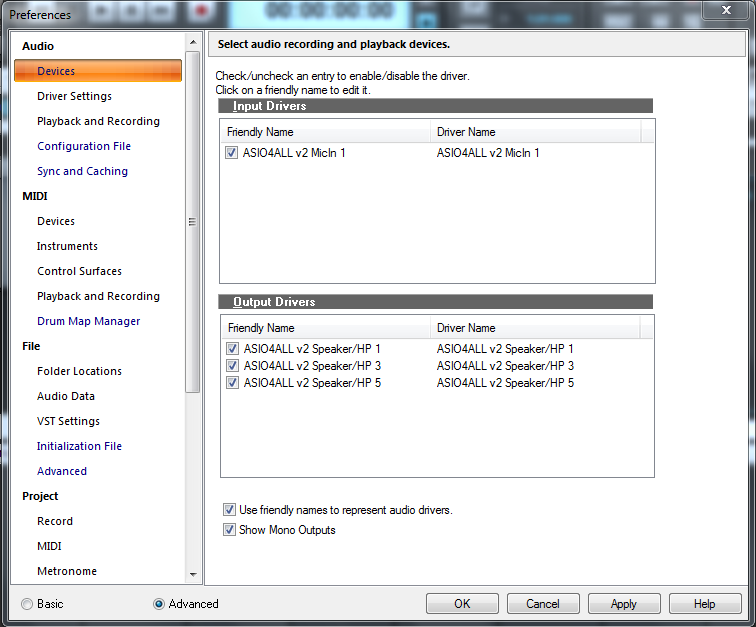Click Output Drivers Friendly Name column header

326,328
